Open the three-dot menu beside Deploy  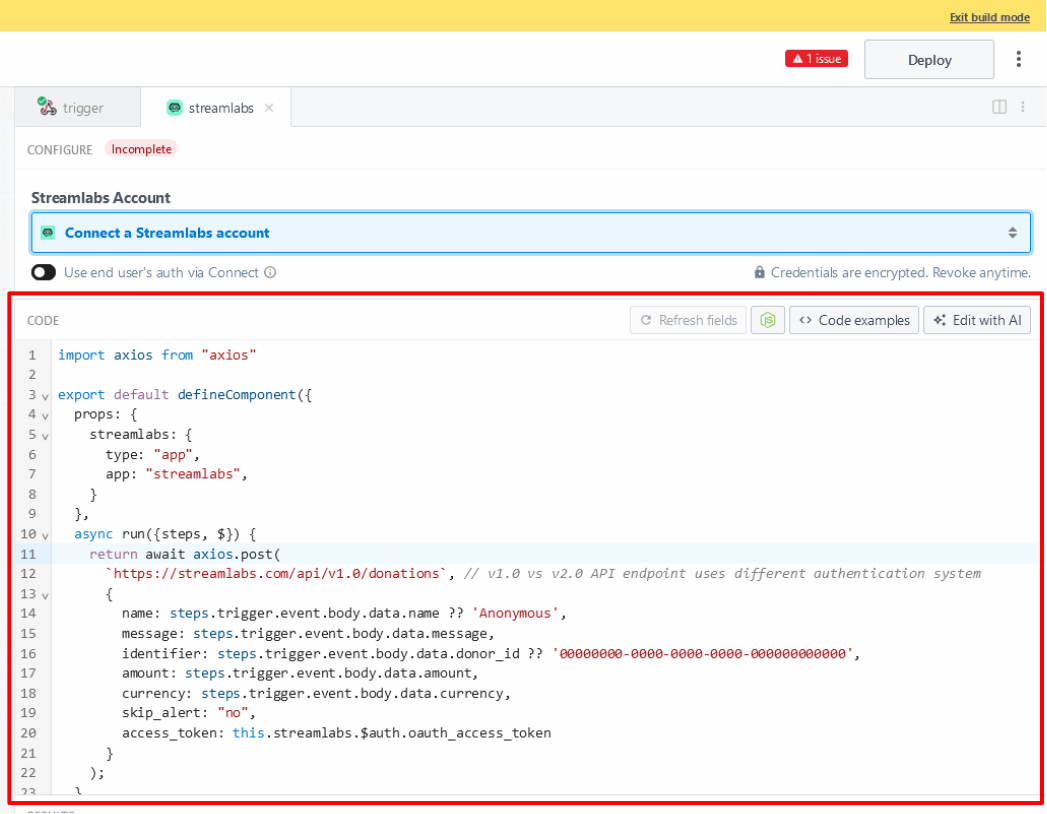(x=1018, y=59)
